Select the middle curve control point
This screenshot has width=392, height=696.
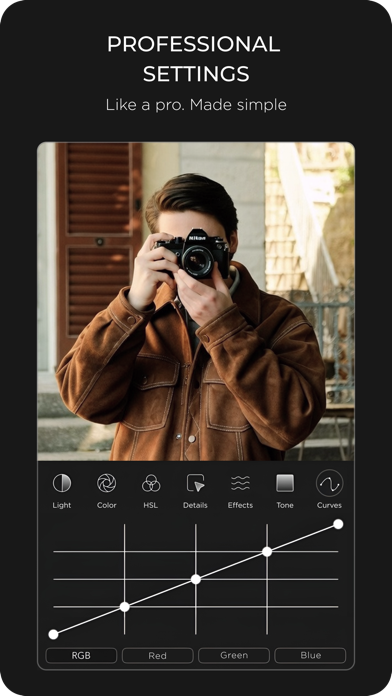point(196,579)
